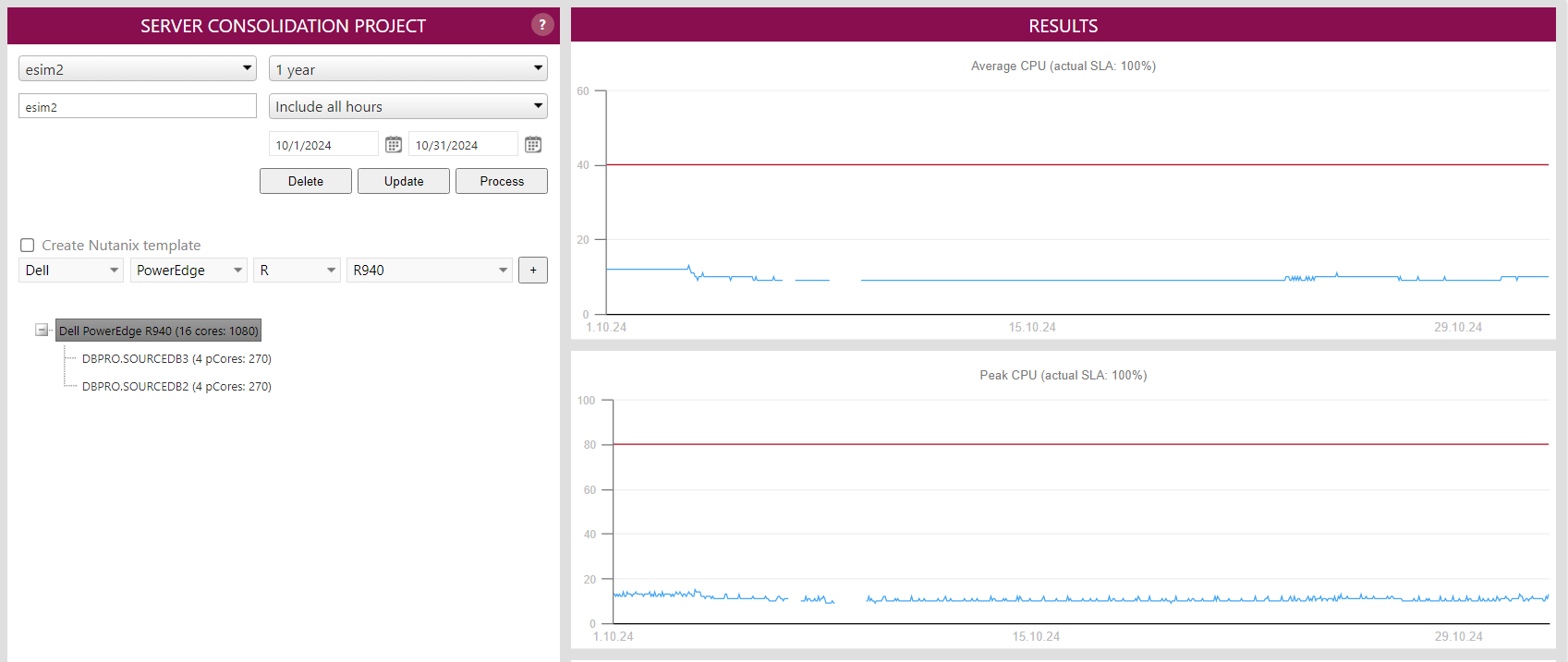Open the R series dropdown
The width and height of the screenshot is (1568, 662).
tap(297, 271)
